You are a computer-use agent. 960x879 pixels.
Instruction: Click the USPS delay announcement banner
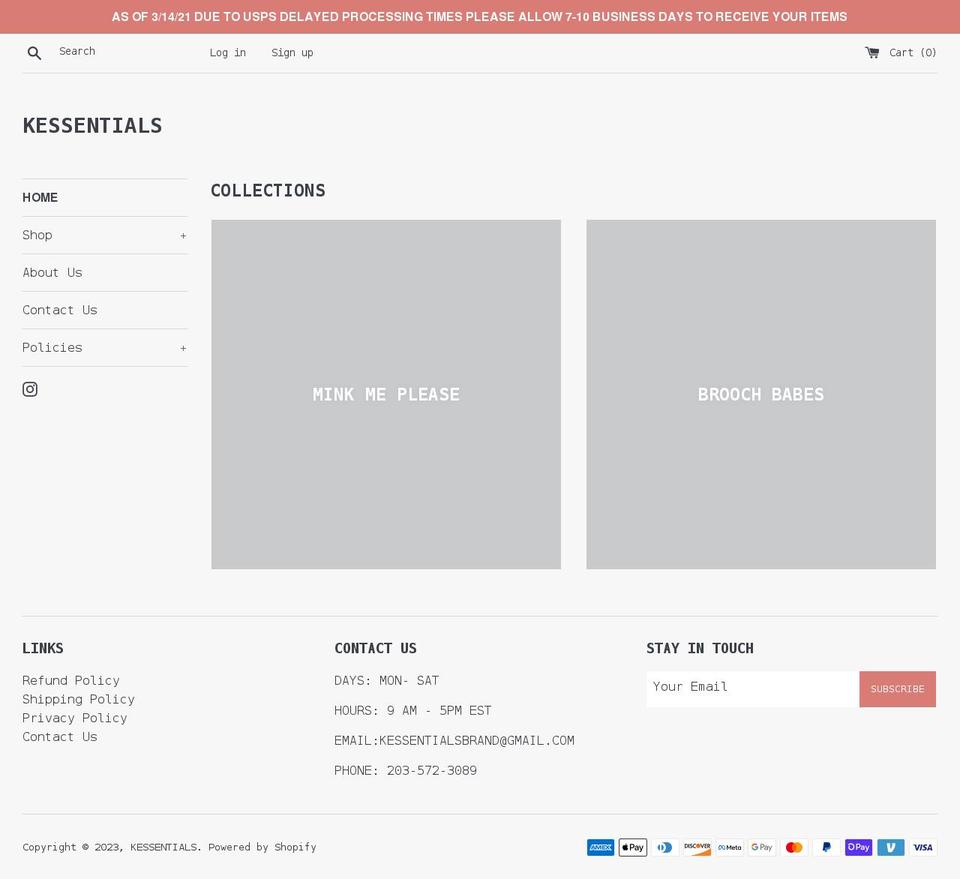click(480, 17)
